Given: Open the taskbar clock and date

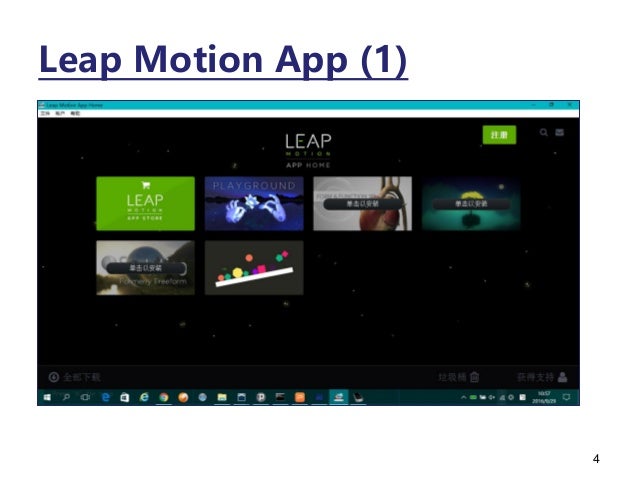Looking at the screenshot, I should click(544, 397).
